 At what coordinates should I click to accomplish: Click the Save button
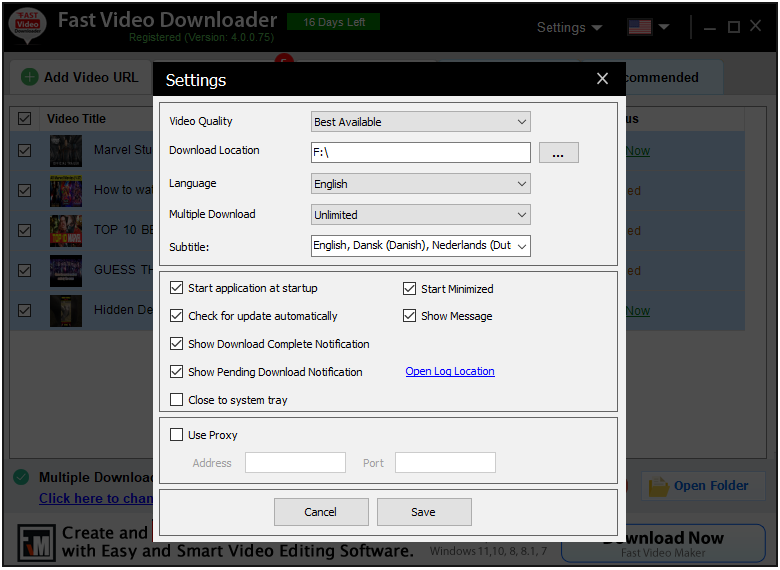(x=423, y=512)
